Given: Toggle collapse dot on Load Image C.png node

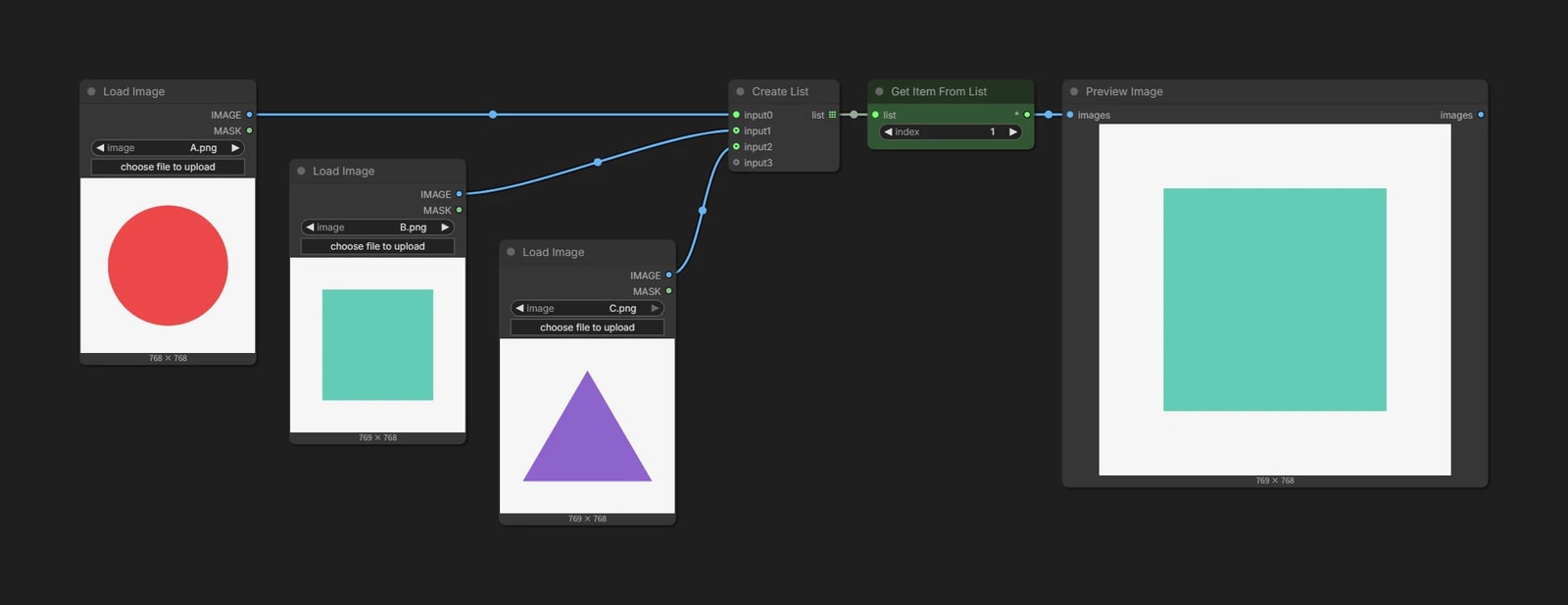Looking at the screenshot, I should tap(511, 252).
